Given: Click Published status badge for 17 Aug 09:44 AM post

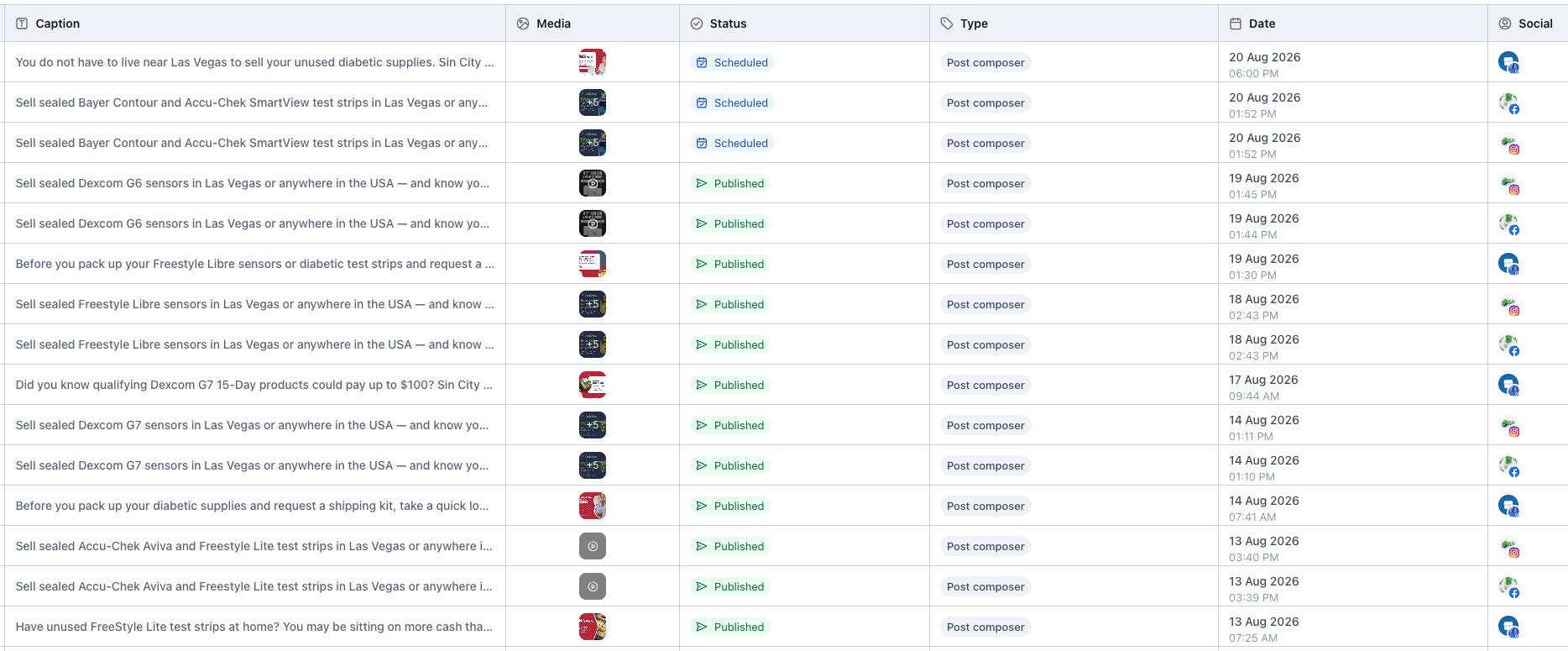Looking at the screenshot, I should (x=730, y=385).
